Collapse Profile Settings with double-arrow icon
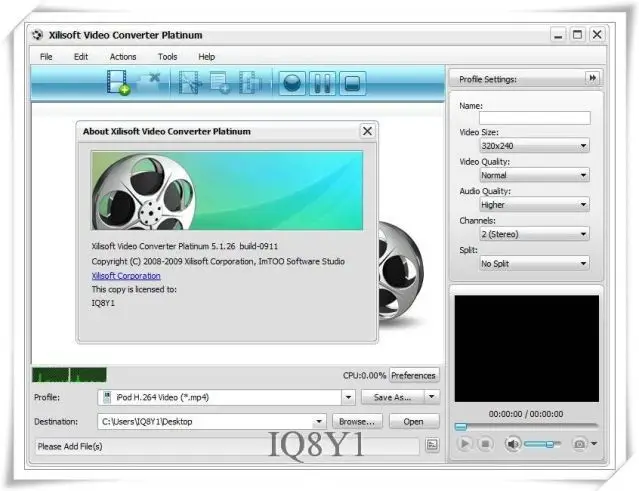 click(593, 77)
